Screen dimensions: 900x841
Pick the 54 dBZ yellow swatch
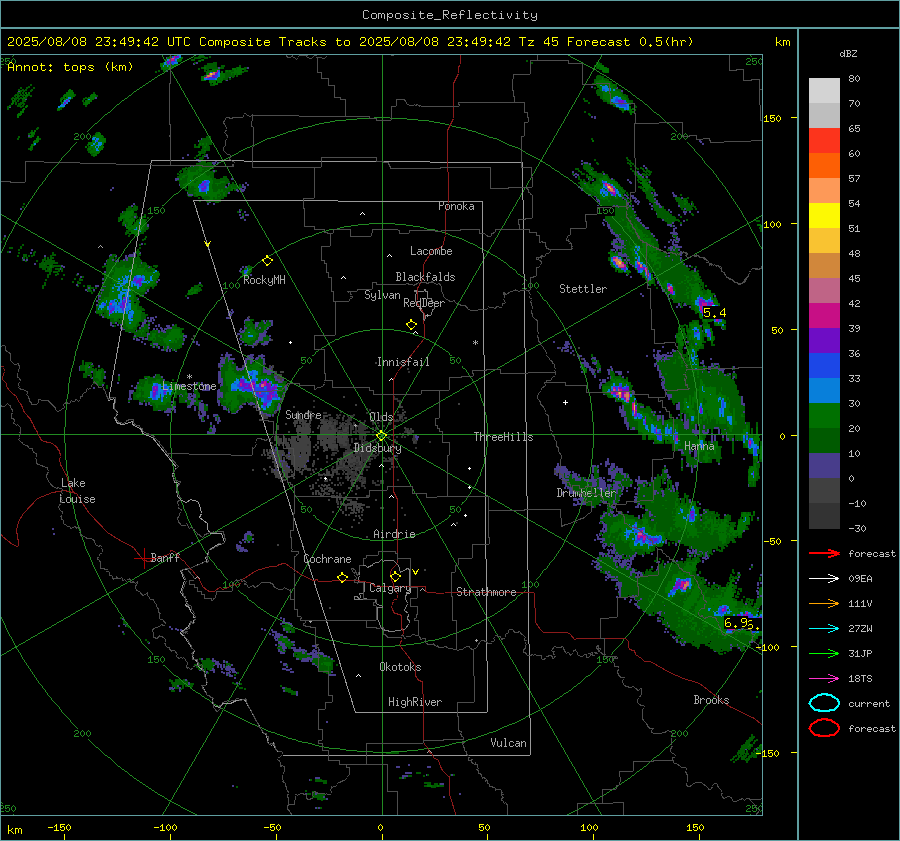[824, 215]
